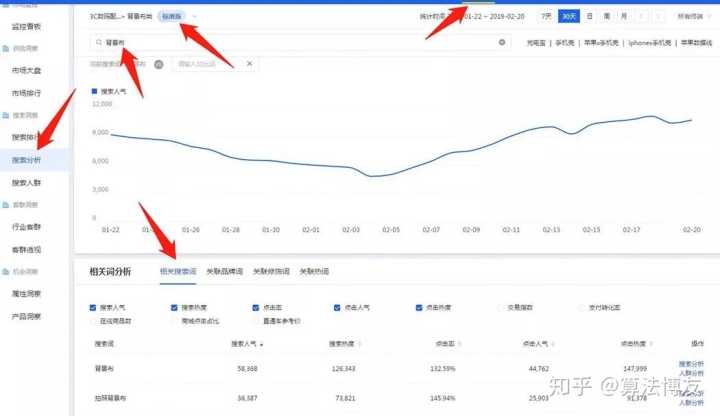Click the 手机壳 suggested keyword link
The height and width of the screenshot is (416, 720).
[564, 43]
